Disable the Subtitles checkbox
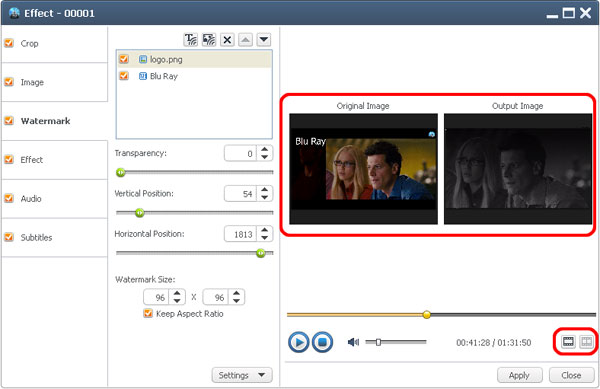 click(9, 237)
